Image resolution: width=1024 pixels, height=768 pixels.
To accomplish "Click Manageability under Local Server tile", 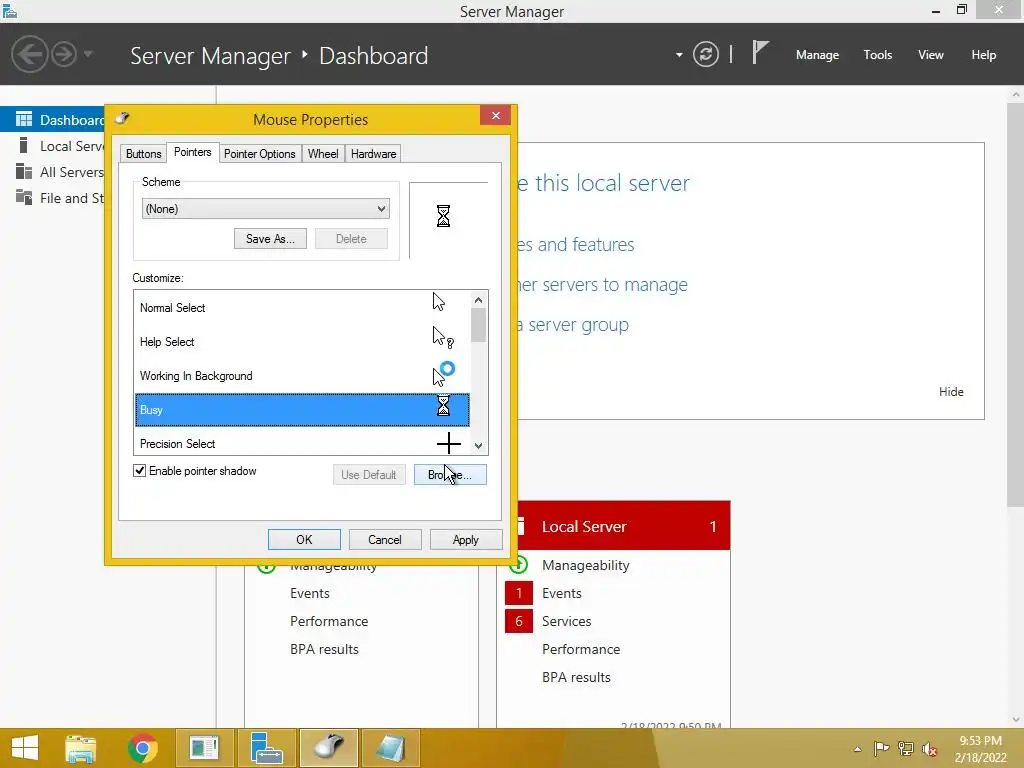I will [585, 565].
